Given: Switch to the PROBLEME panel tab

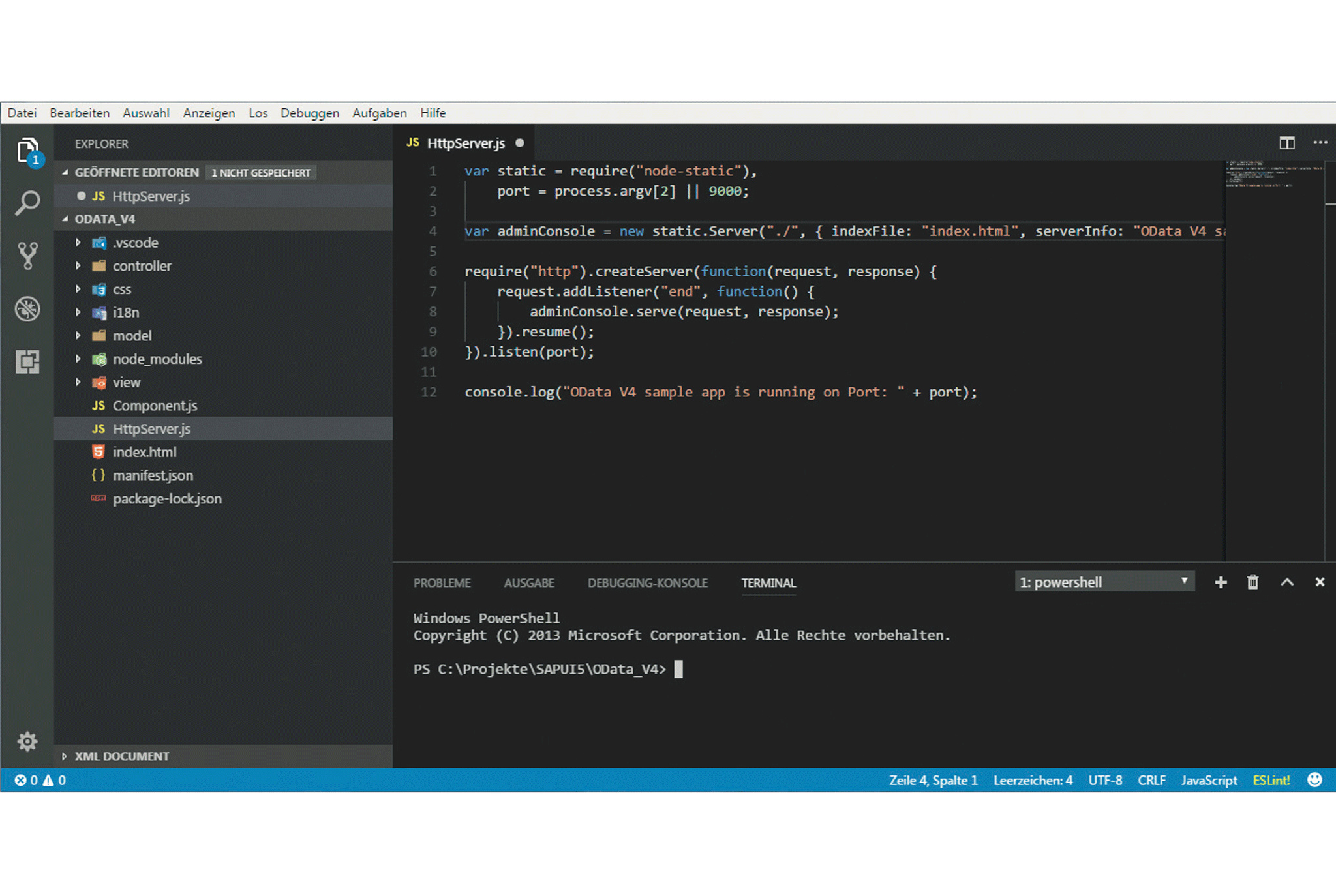Looking at the screenshot, I should 442,583.
